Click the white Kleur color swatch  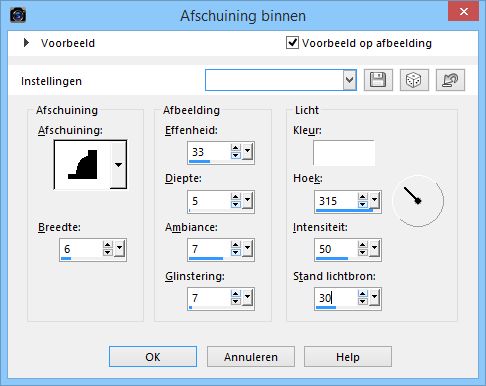point(344,153)
